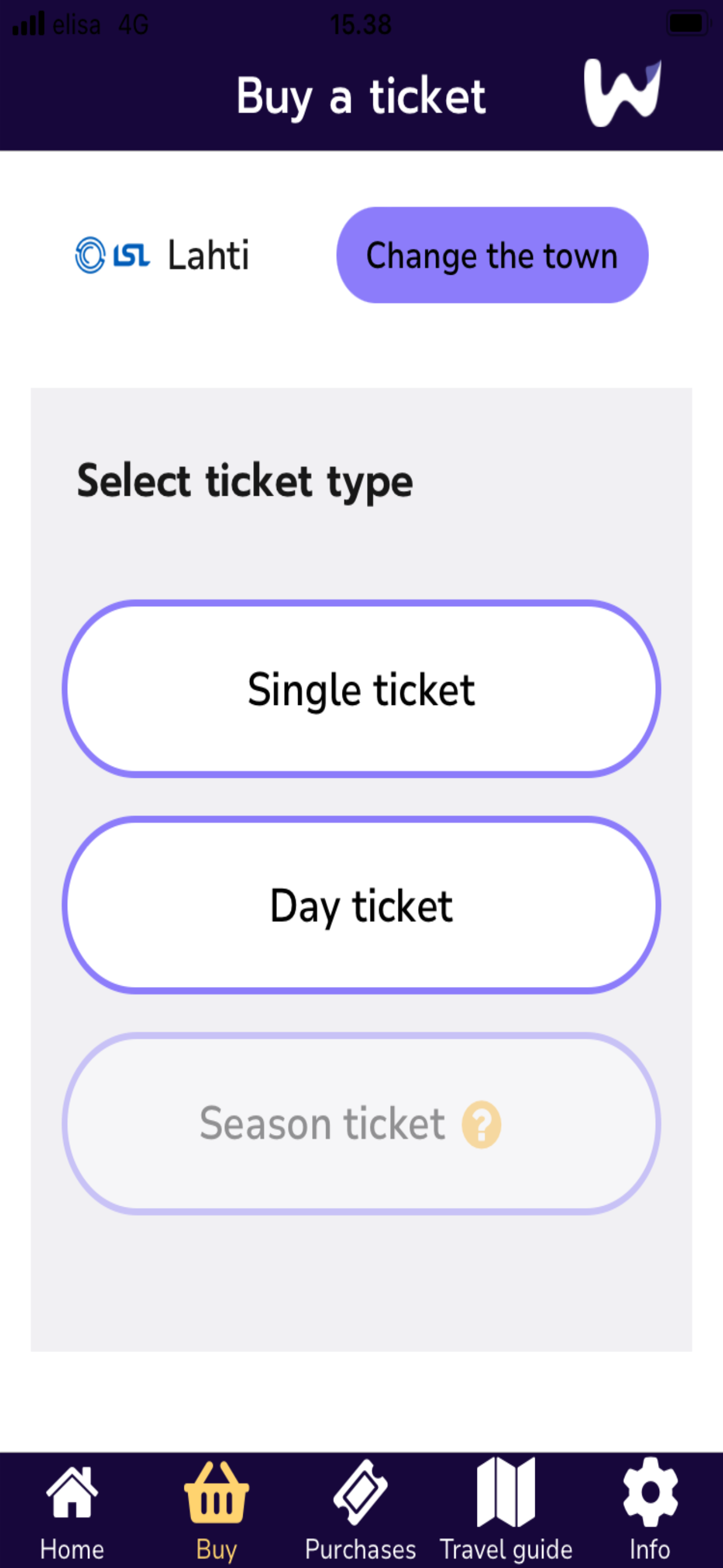The height and width of the screenshot is (1568, 723).
Task: Switch to the Home tab label
Action: [x=72, y=1549]
